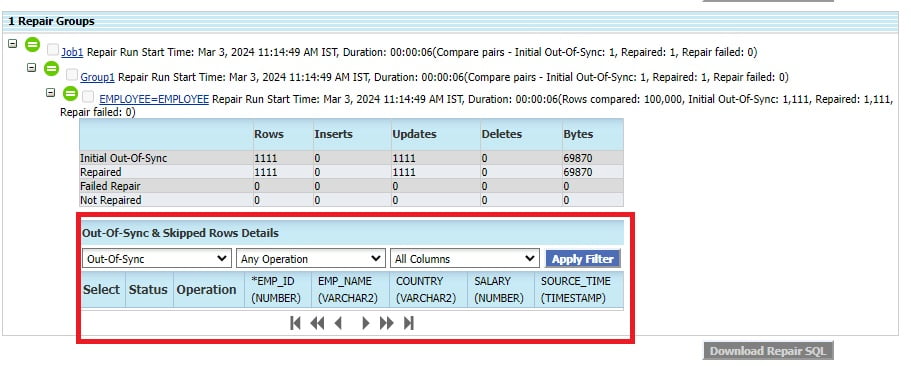911x366 pixels.
Task: Click the COUNTRY (VARCHAR2) column header
Action: (x=428, y=289)
